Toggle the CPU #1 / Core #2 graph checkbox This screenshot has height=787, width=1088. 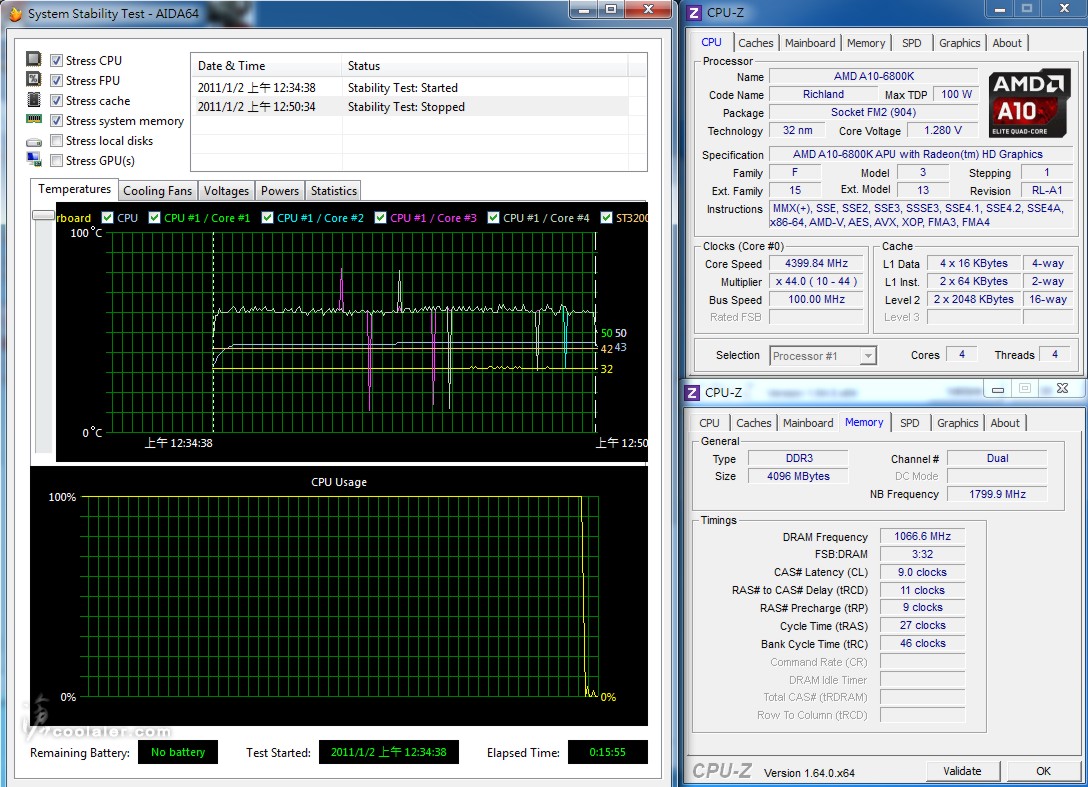[x=267, y=217]
